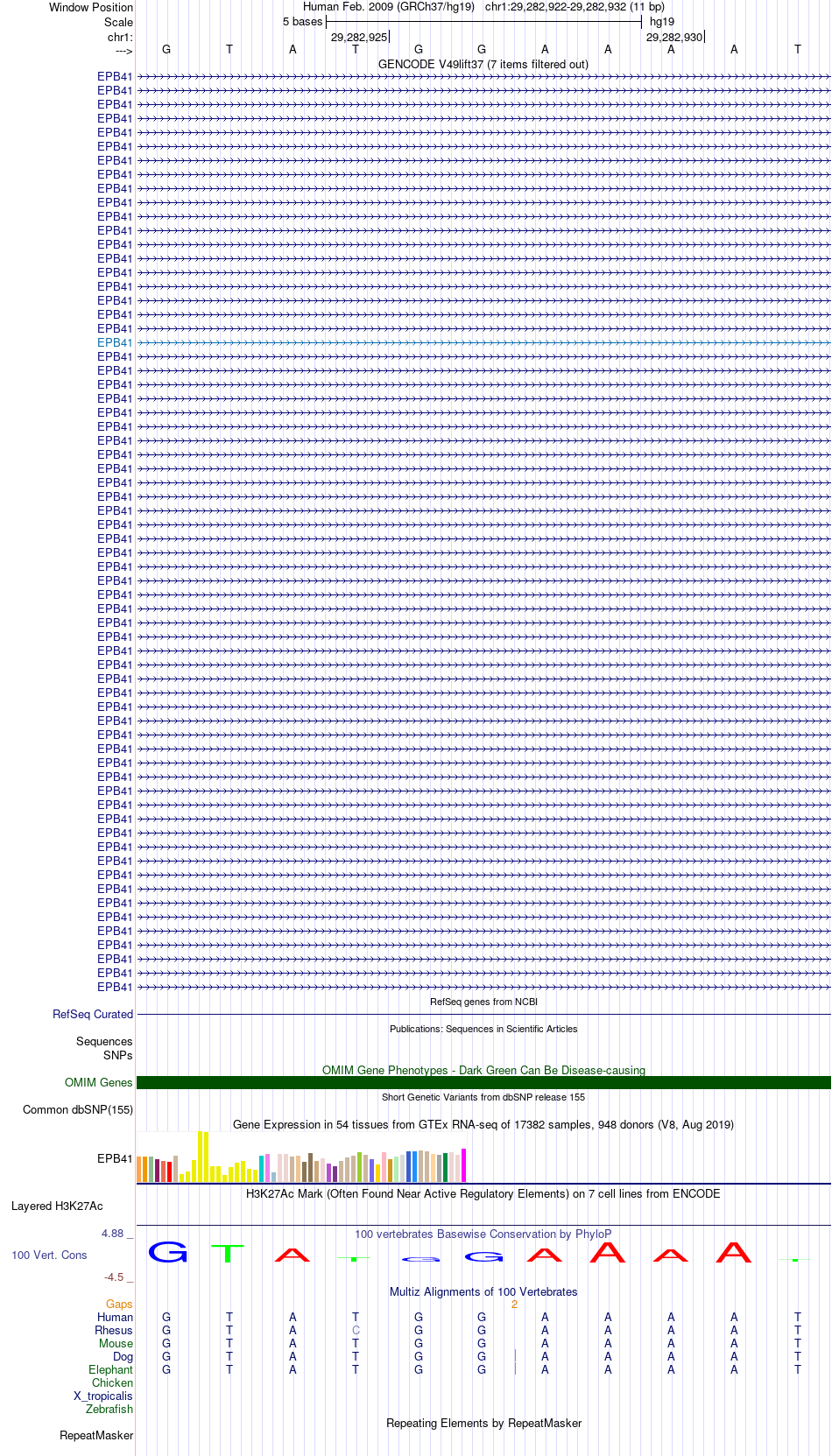Screen dimensions: 832x1456
Task: Click the Gaps row label
Action: (x=119, y=1305)
